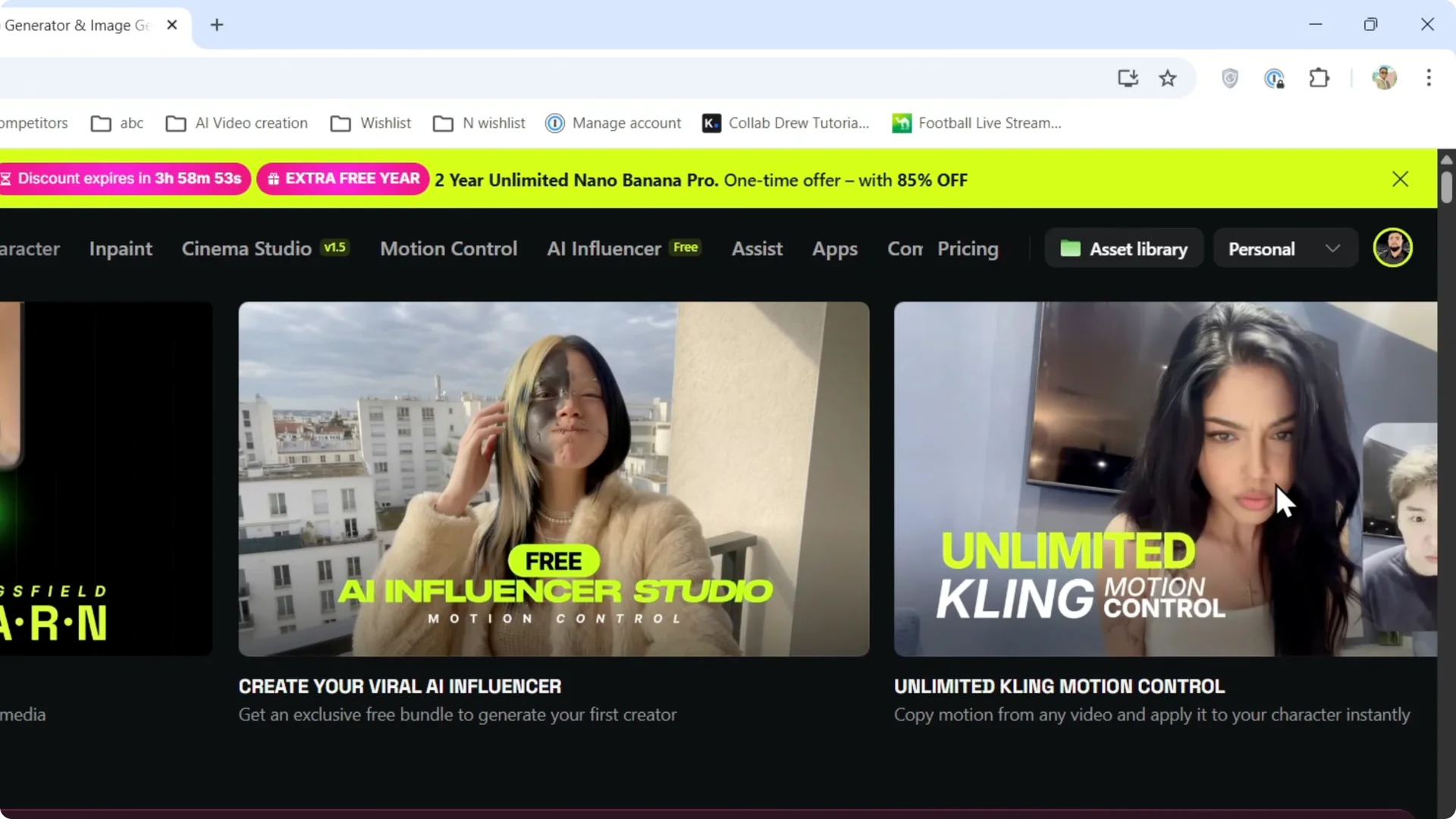
Task: Open the Chrome profile avatar
Action: click(1384, 78)
